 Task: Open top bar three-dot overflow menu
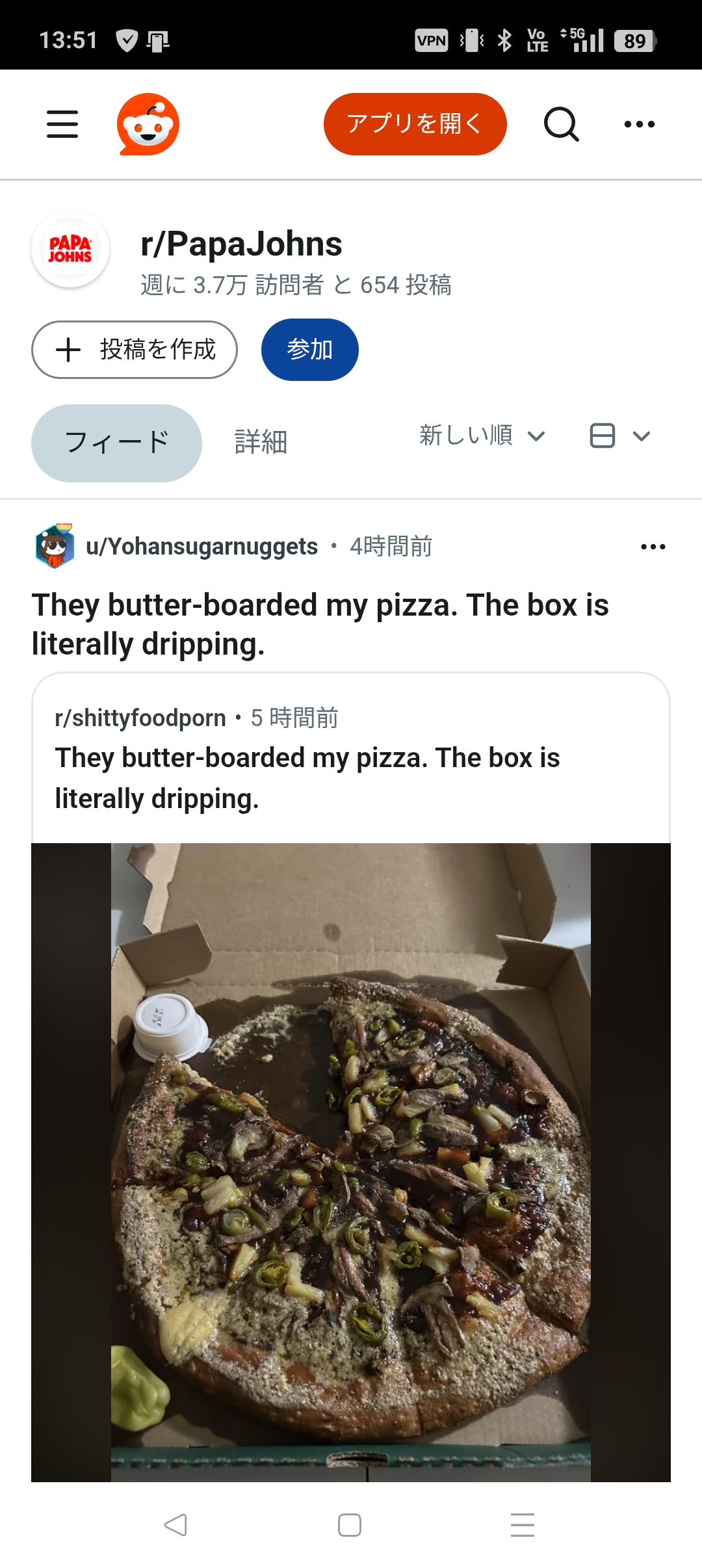(x=640, y=124)
